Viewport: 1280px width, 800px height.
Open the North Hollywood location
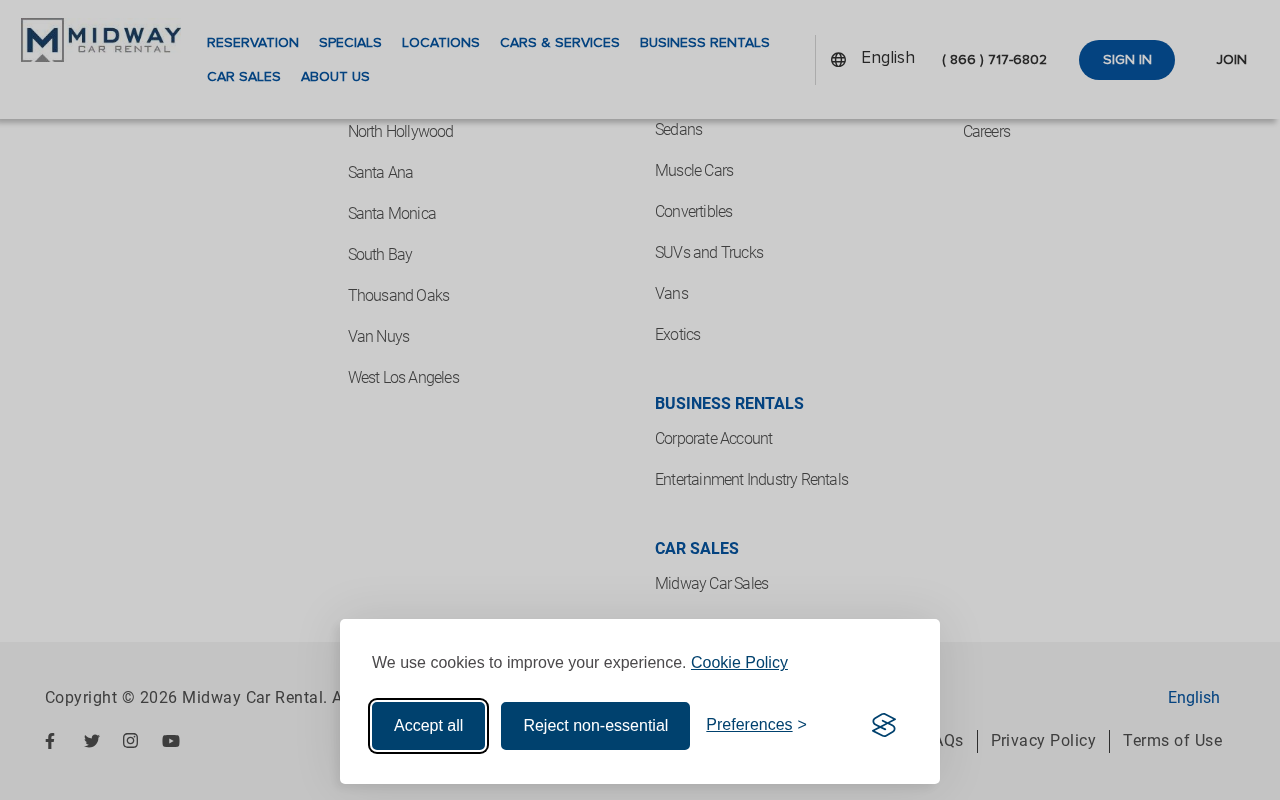[x=401, y=132]
